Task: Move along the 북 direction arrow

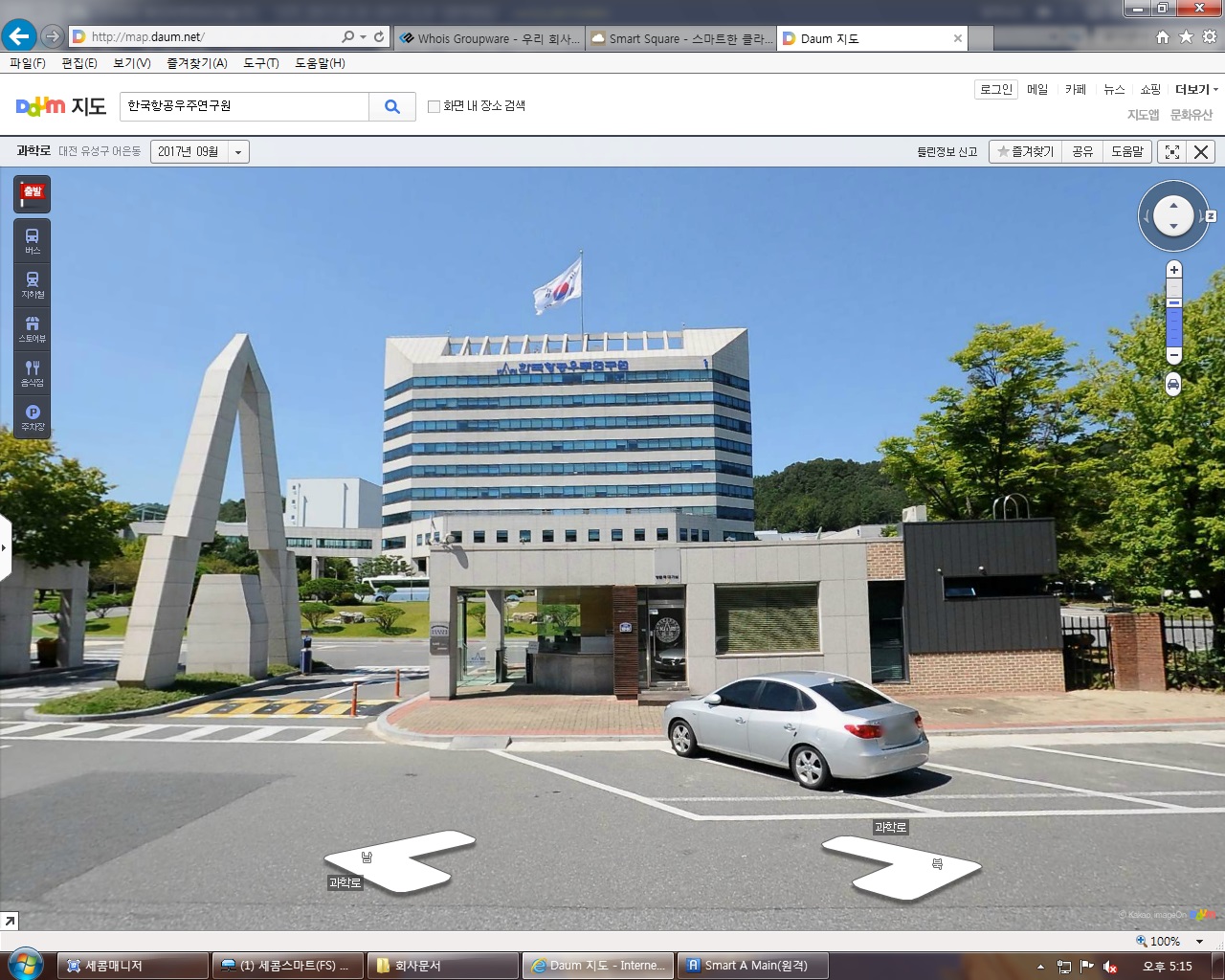Action: tap(902, 867)
